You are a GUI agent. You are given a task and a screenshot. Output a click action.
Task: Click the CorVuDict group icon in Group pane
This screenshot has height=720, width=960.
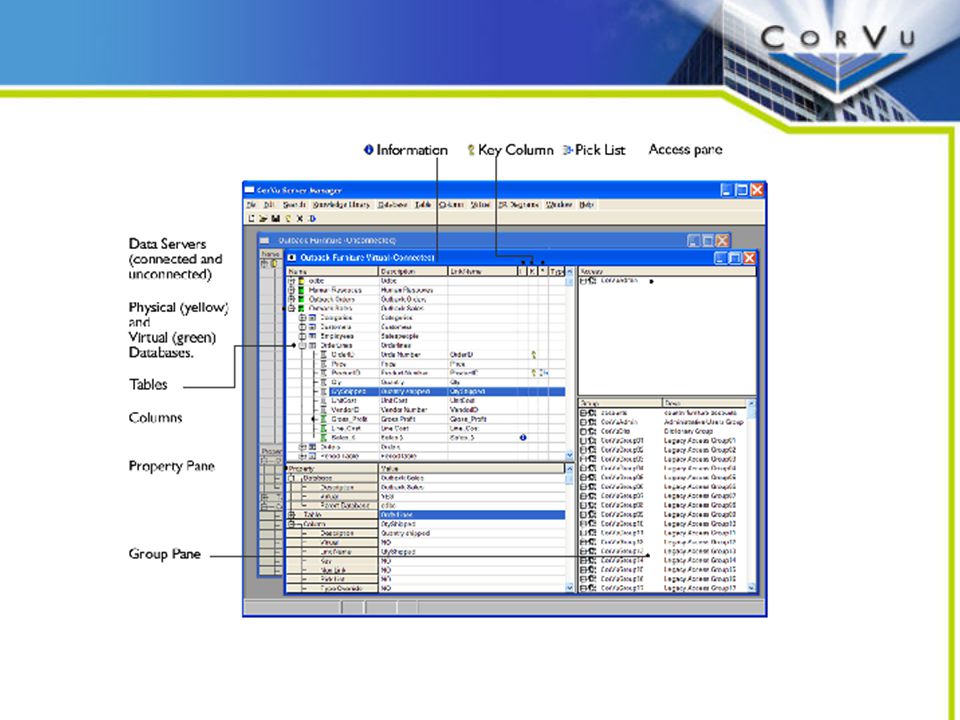tap(592, 431)
